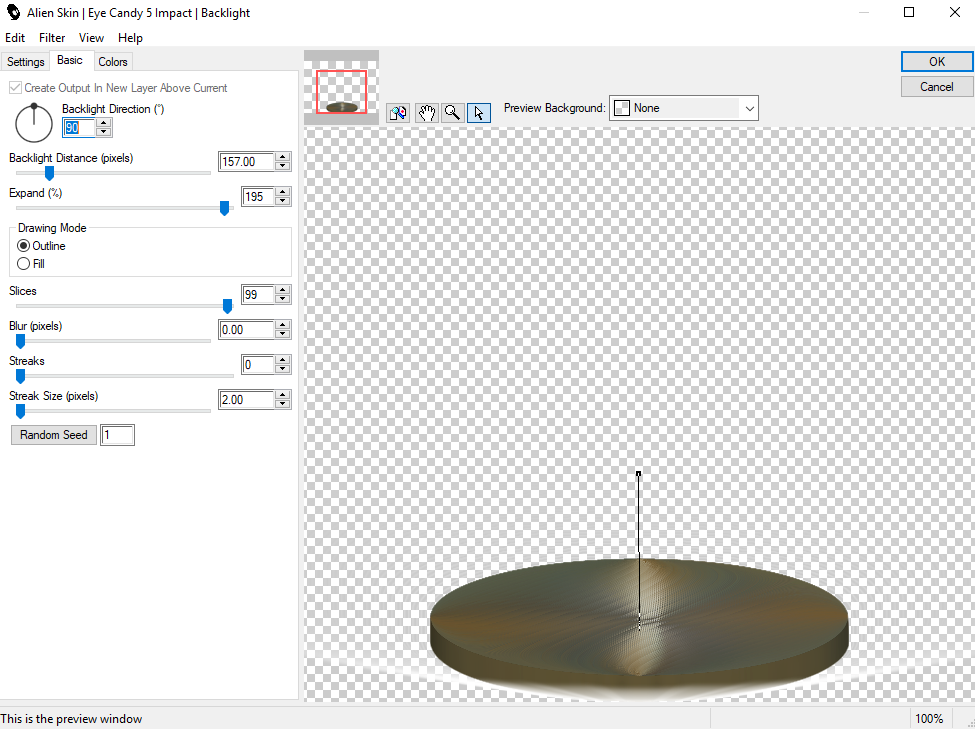Click the Random Seed button
Screen dimensions: 975x729
[x=54, y=435]
